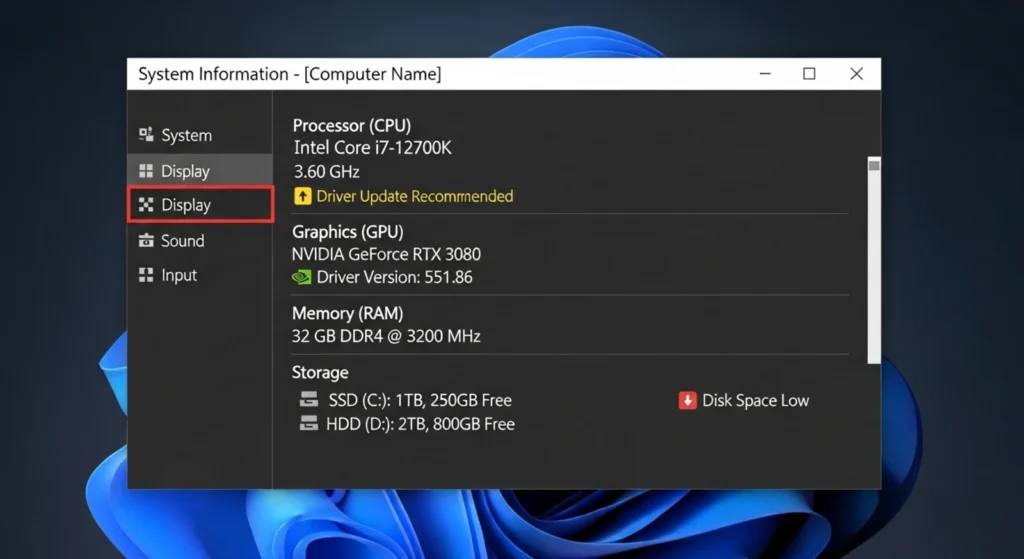Select the text NVIDIA GeForce RTX 3080
The image size is (1024, 559).
tap(386, 254)
